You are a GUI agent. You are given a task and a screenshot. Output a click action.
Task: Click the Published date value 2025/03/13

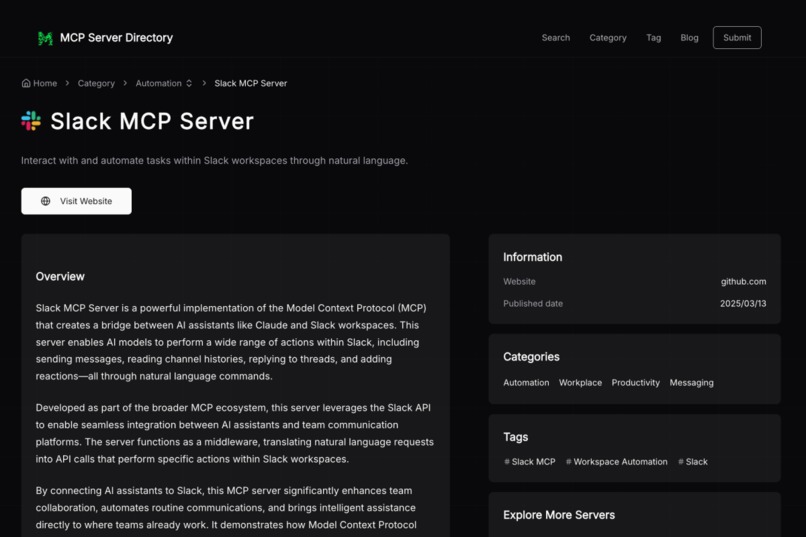743,304
